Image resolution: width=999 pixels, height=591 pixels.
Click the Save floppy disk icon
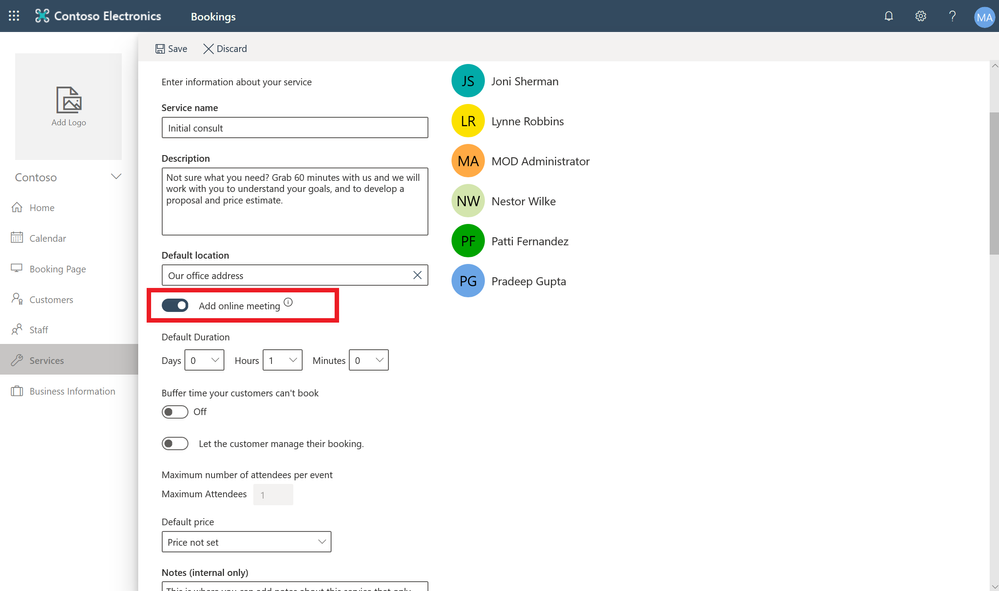click(x=160, y=49)
